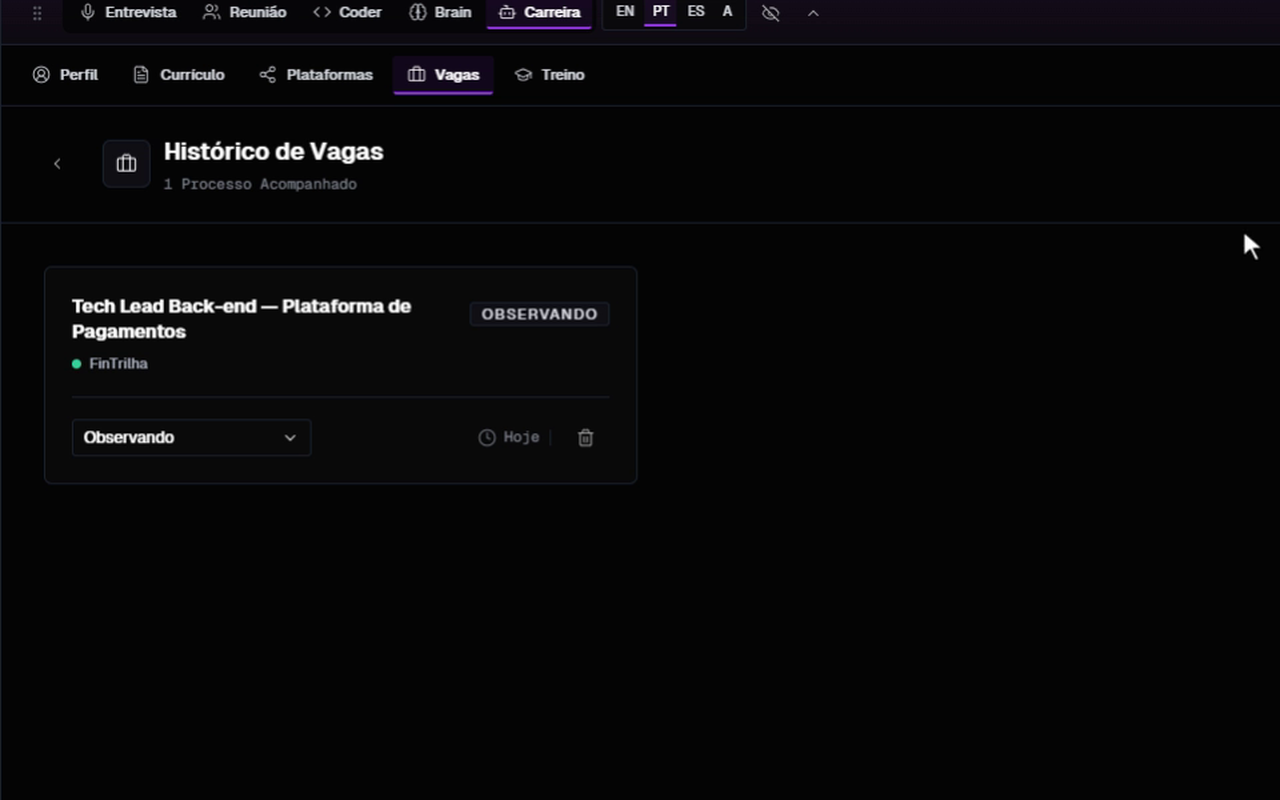Switch language to ES
Viewport: 1280px width, 800px height.
[x=696, y=12]
